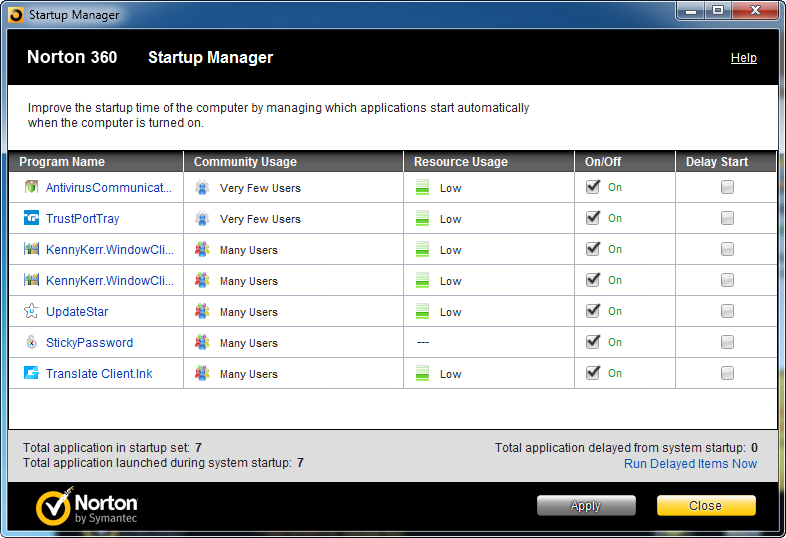The width and height of the screenshot is (786, 538).
Task: Uncheck the On box for StickyPassword
Action: coord(593,342)
